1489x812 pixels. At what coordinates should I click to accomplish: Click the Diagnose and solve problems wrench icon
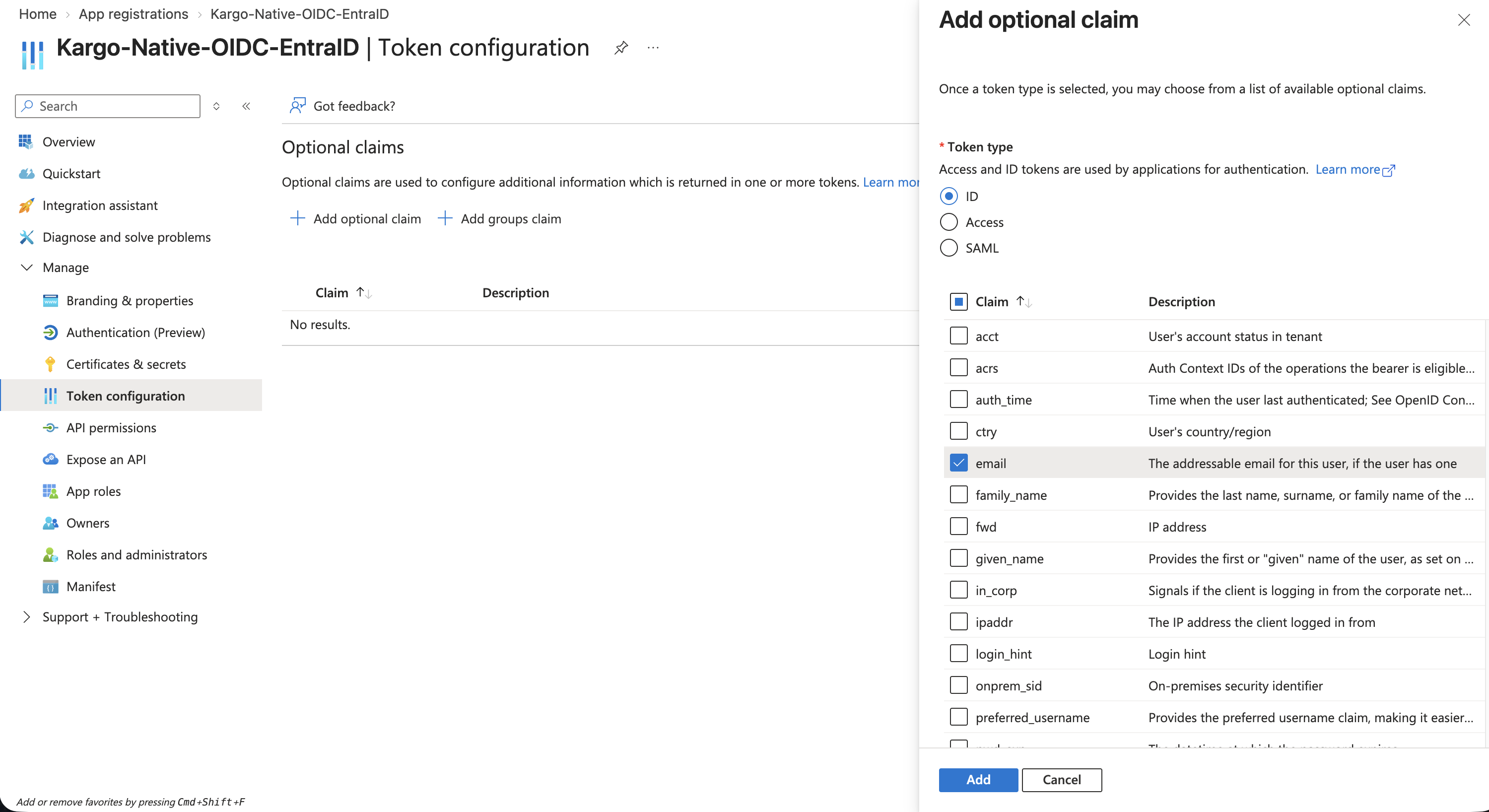coord(27,237)
